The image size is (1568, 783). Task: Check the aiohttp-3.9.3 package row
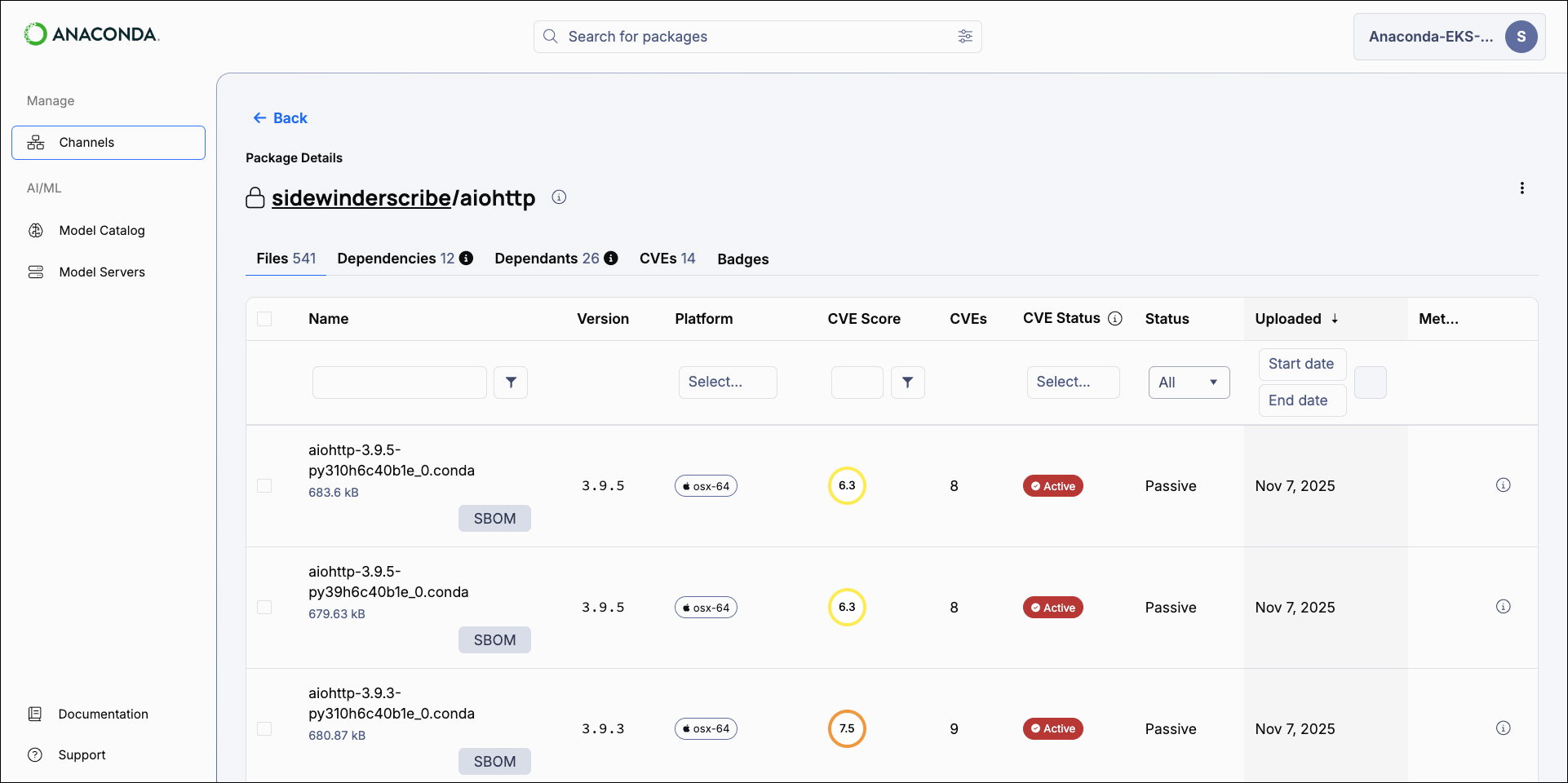264,728
